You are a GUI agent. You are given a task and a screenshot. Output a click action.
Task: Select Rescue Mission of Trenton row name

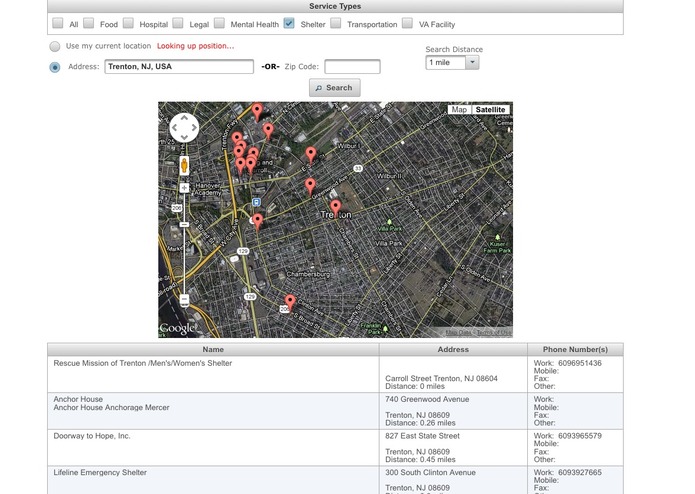pyautogui.click(x=143, y=363)
